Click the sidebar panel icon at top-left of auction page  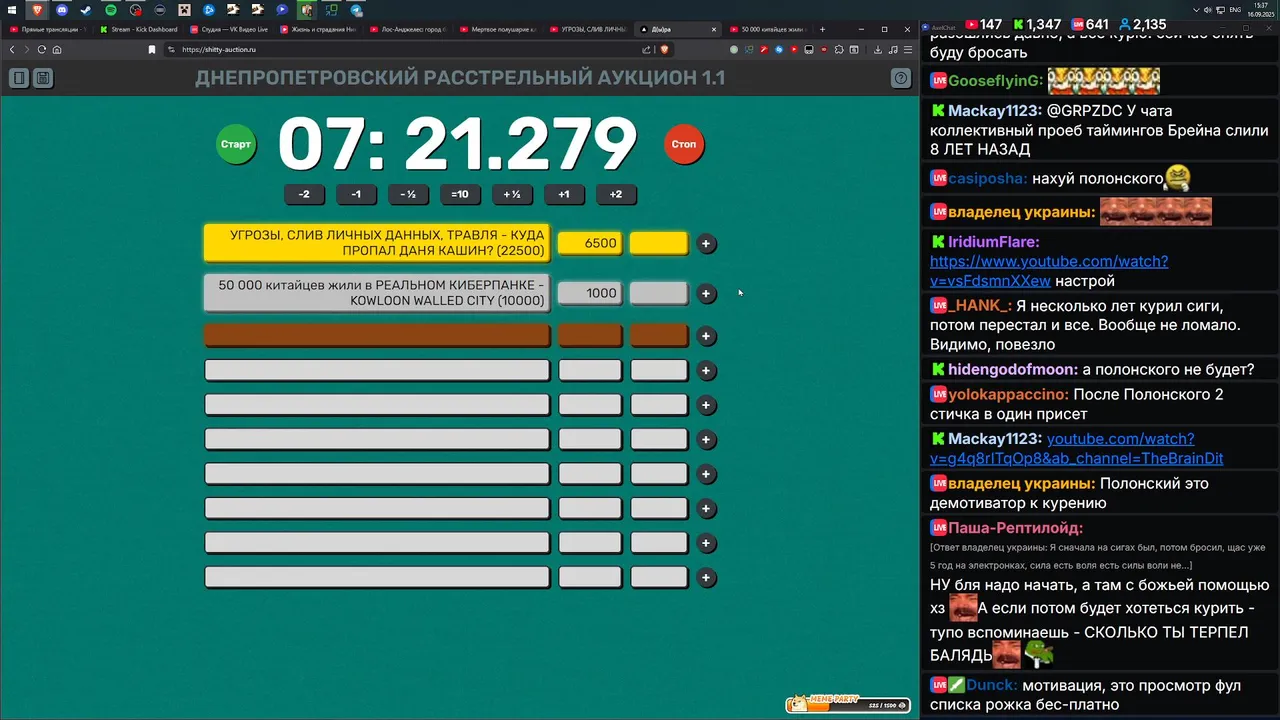tap(18, 78)
